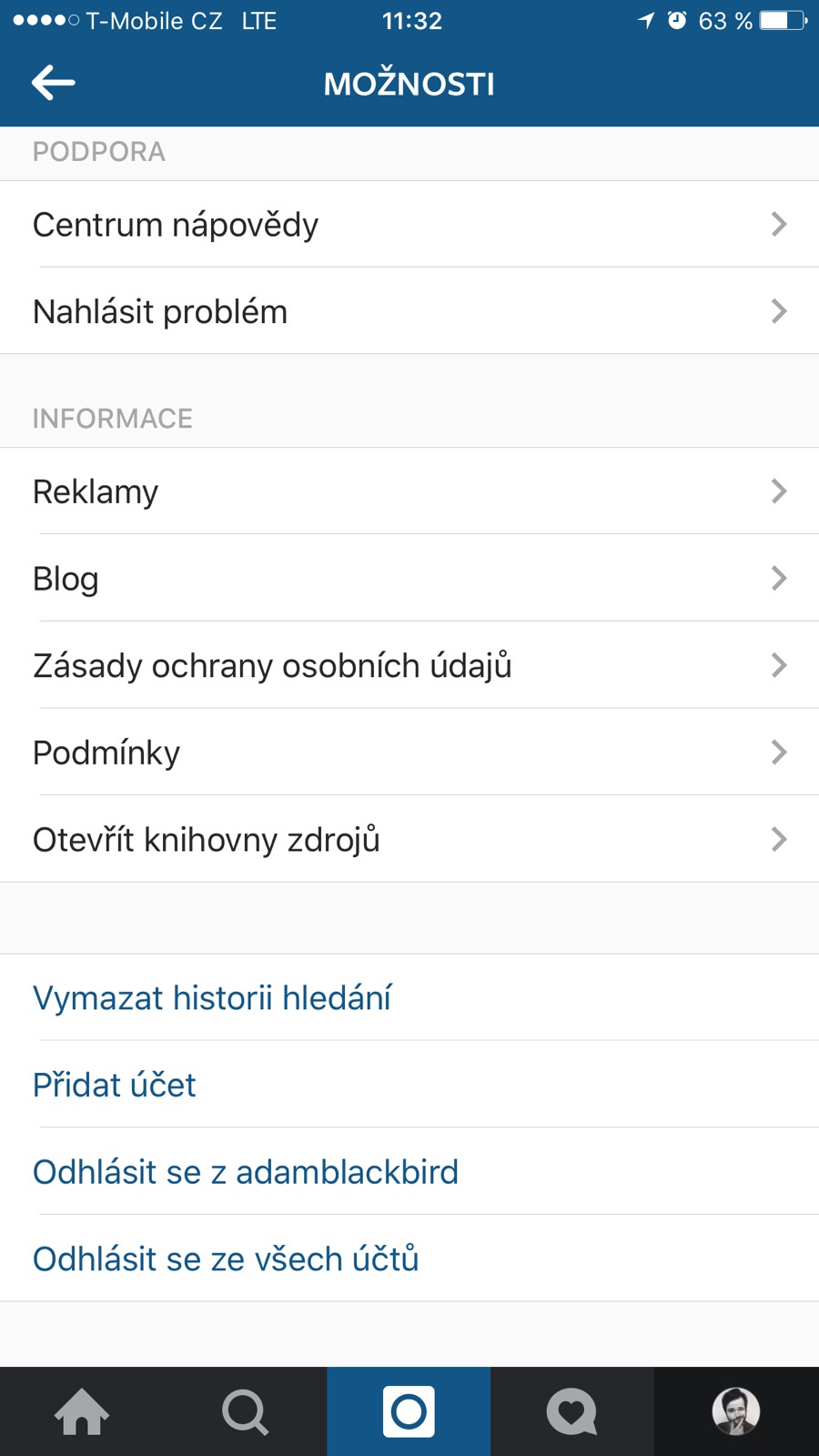Open profile via avatar thumbnail
Image resolution: width=819 pixels, height=1456 pixels.
(735, 1411)
